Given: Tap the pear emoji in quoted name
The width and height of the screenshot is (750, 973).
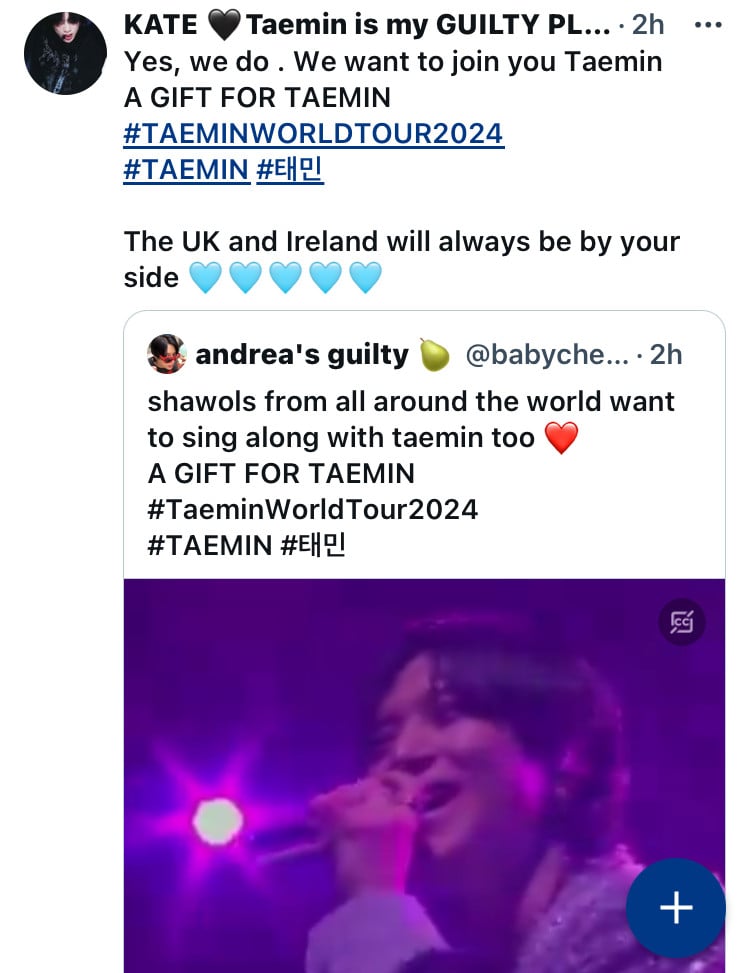Looking at the screenshot, I should coord(434,354).
